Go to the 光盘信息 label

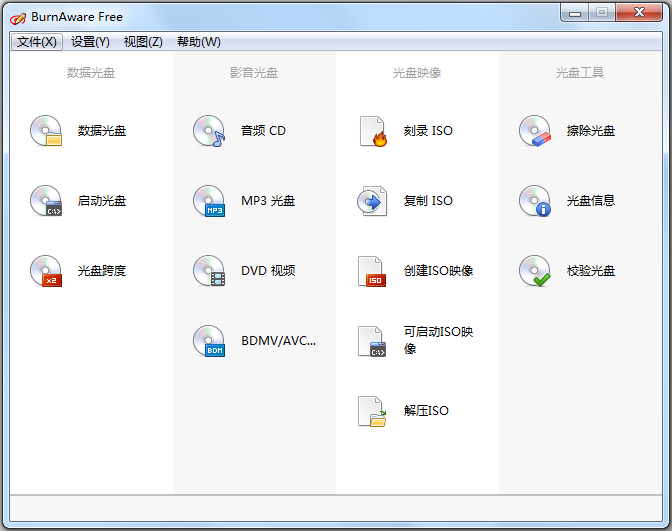pos(591,201)
